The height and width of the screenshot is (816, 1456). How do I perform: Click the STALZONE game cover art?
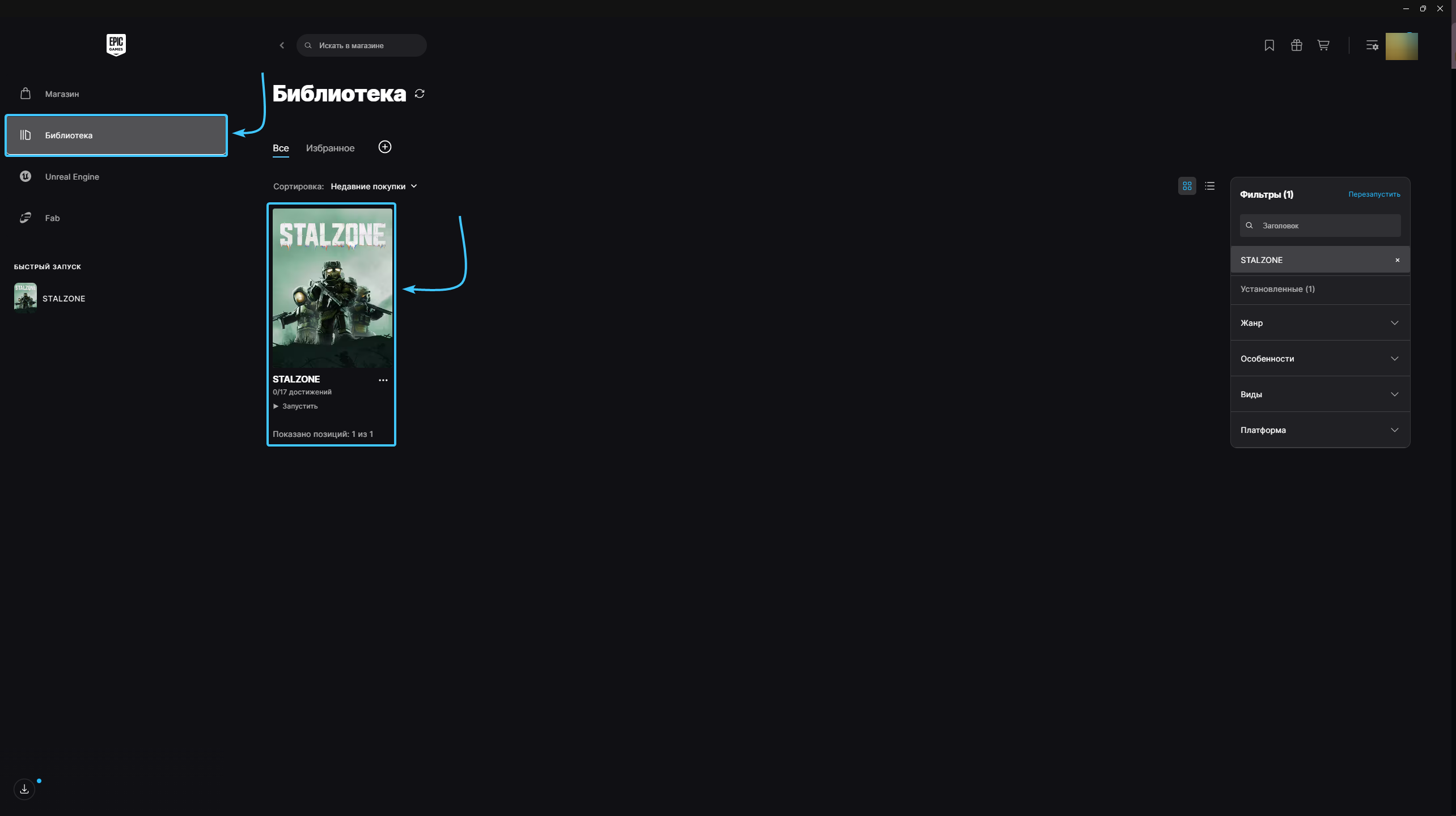pos(332,288)
